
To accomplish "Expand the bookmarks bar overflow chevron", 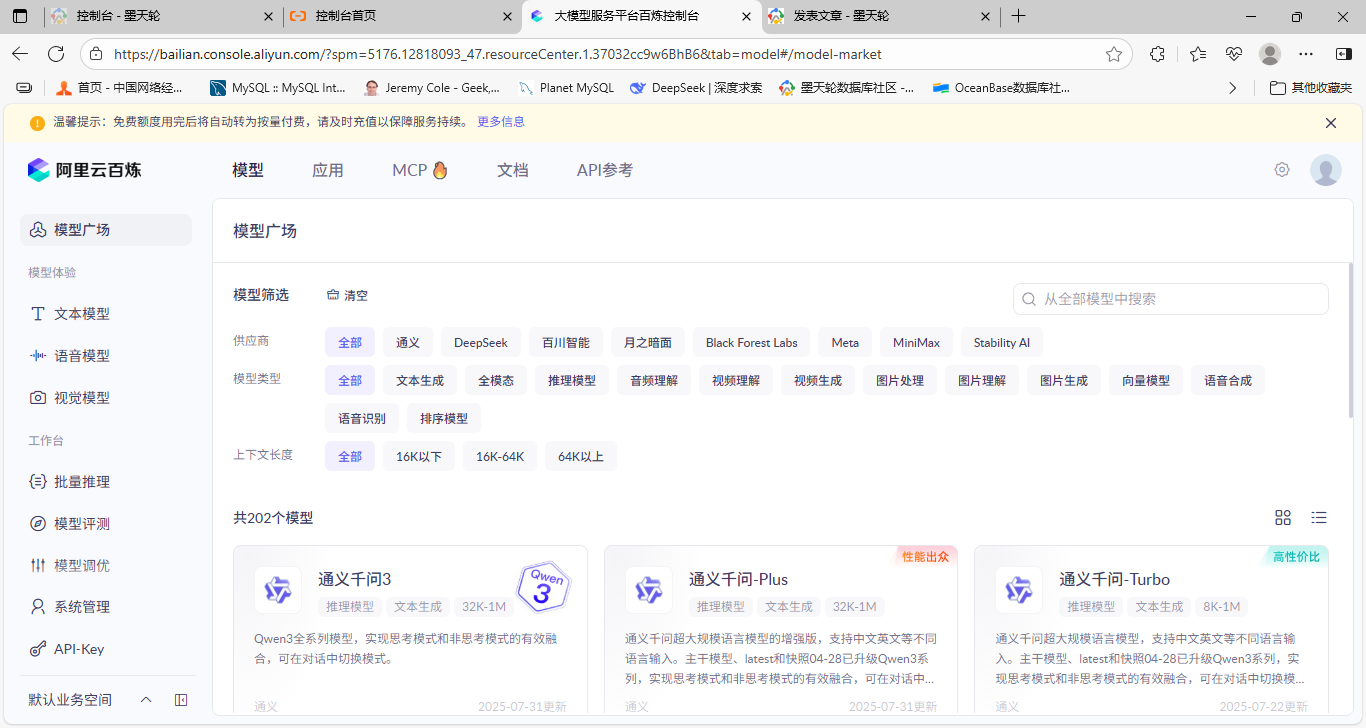I will pos(1233,88).
